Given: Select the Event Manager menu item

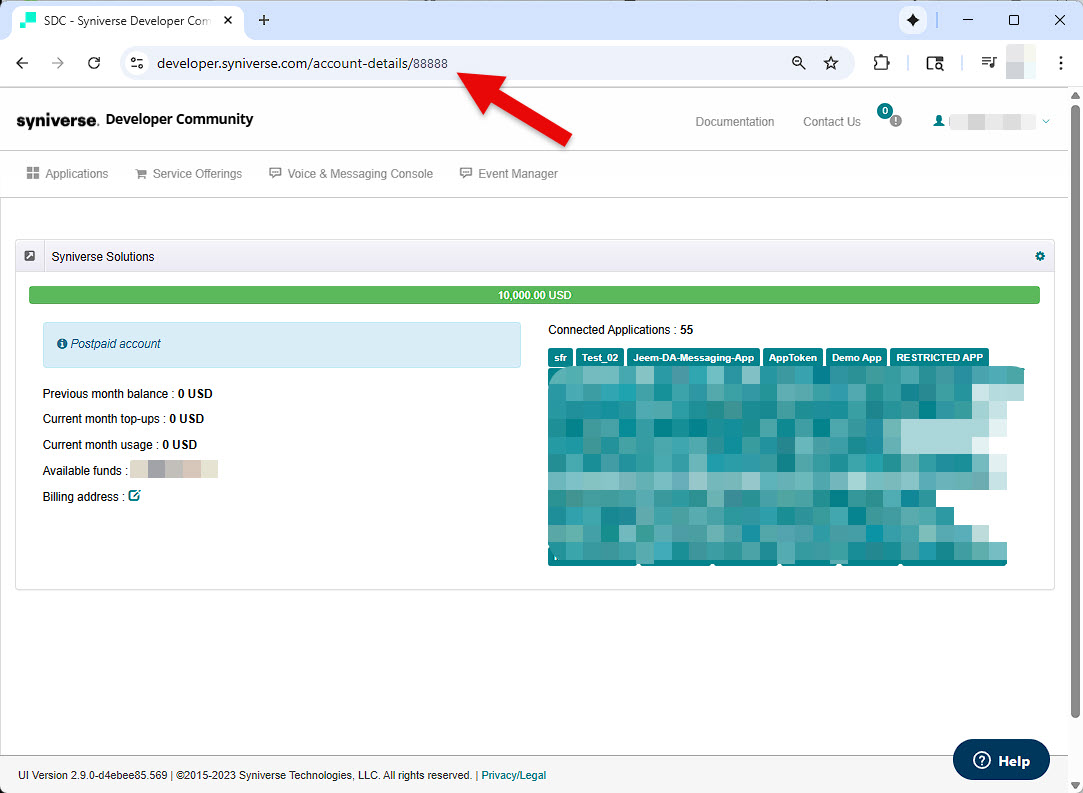Looking at the screenshot, I should [x=508, y=174].
